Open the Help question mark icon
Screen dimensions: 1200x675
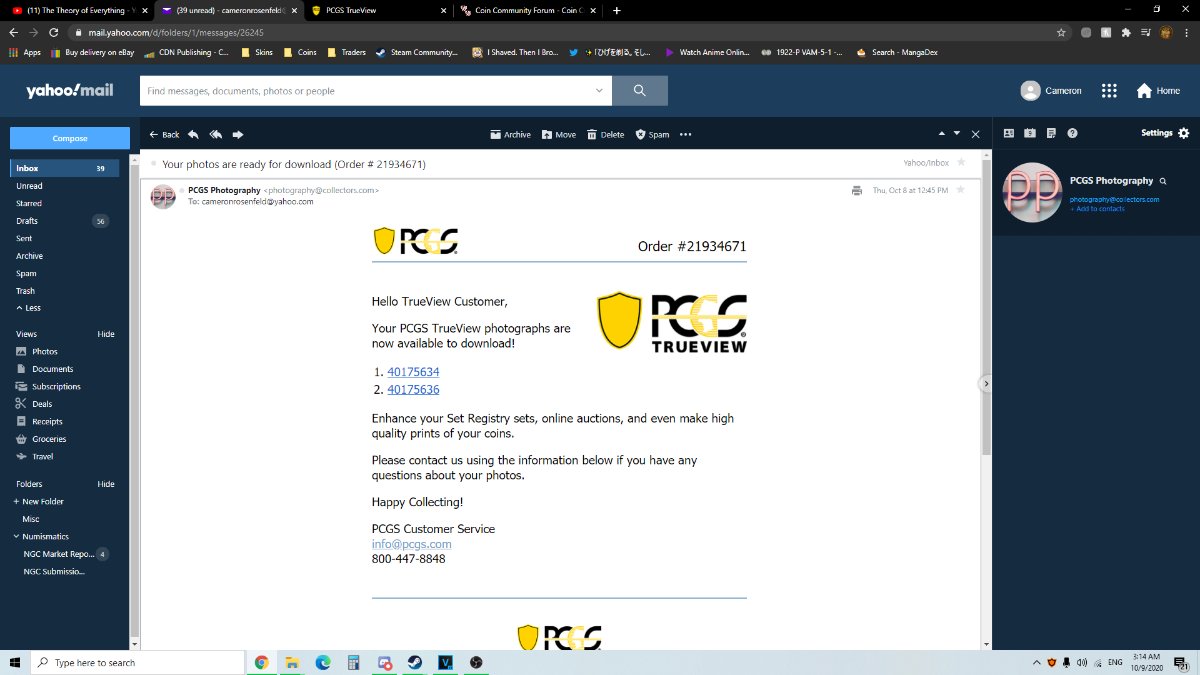[1072, 133]
